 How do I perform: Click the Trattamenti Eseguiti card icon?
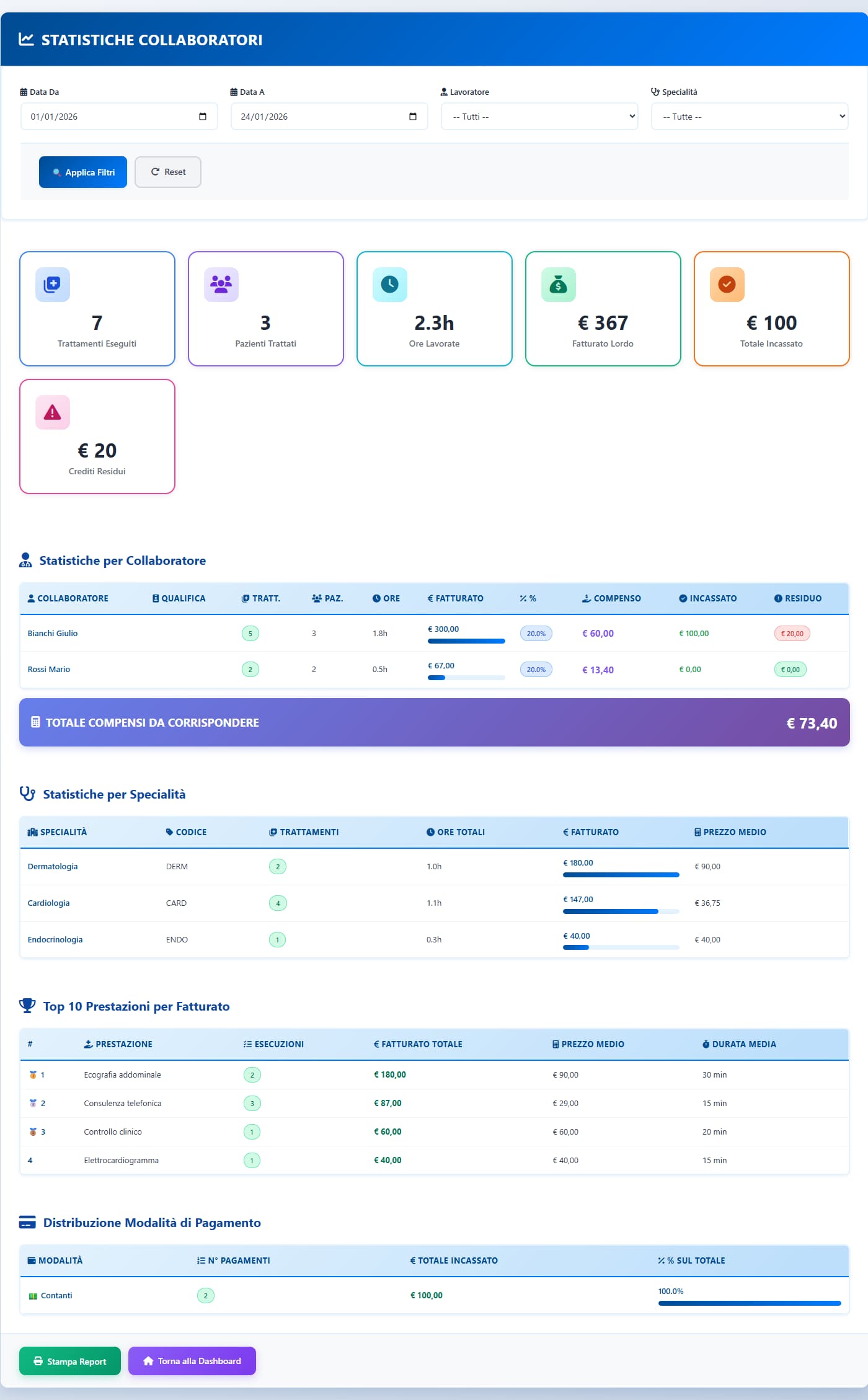[53, 285]
